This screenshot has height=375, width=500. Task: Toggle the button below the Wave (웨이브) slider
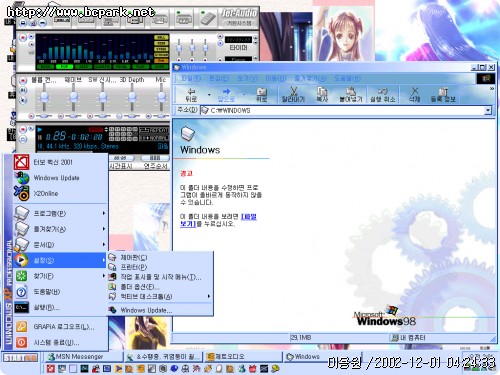coord(61,116)
